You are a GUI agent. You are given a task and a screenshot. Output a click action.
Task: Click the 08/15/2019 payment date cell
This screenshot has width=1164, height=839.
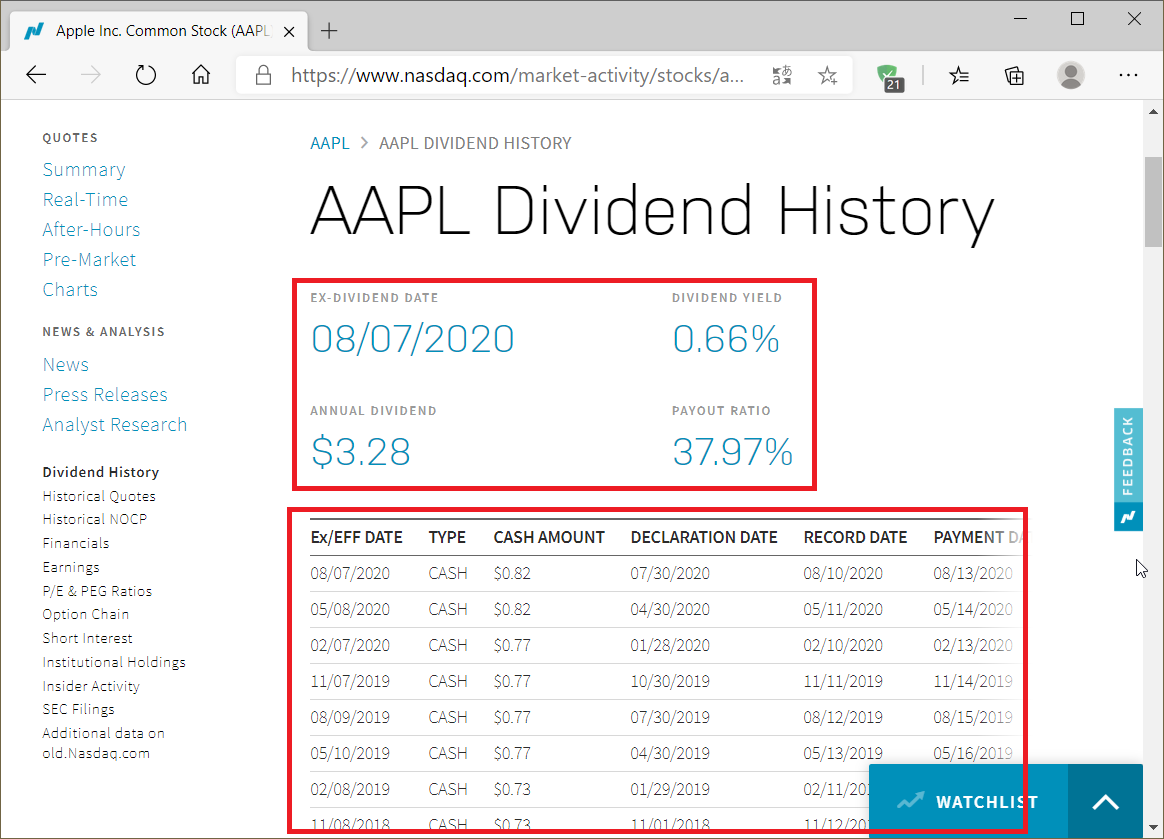coord(973,717)
